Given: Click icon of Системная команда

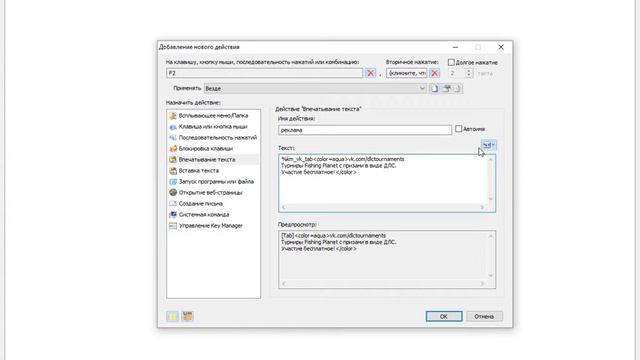Looking at the screenshot, I should (173, 215).
